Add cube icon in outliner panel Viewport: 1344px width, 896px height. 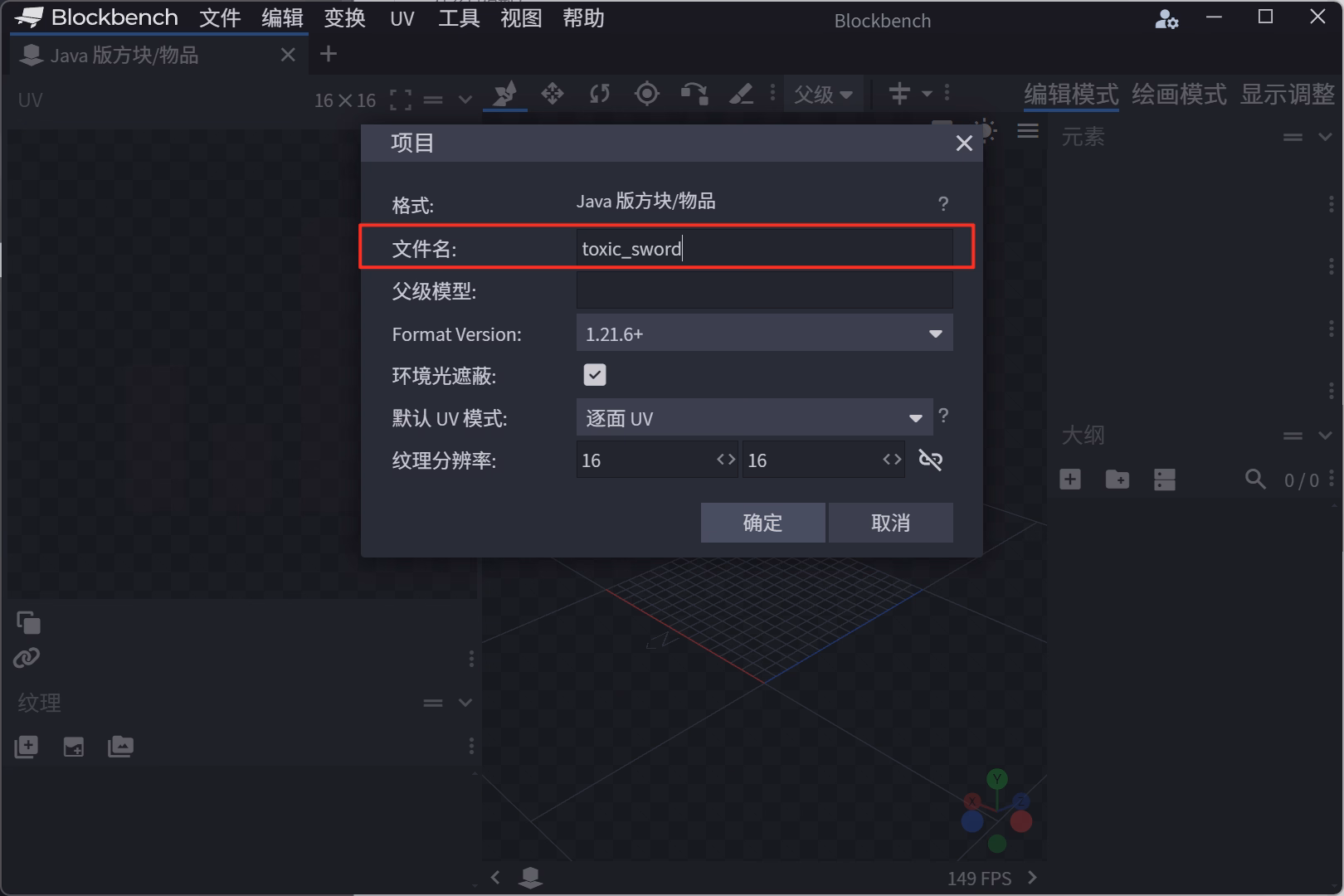tap(1070, 480)
